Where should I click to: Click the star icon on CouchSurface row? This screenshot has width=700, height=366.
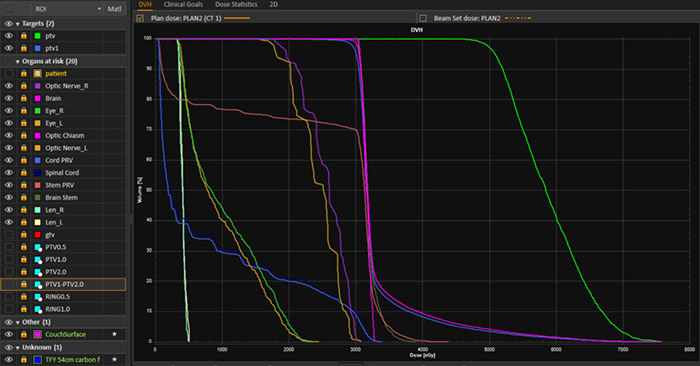tap(114, 334)
